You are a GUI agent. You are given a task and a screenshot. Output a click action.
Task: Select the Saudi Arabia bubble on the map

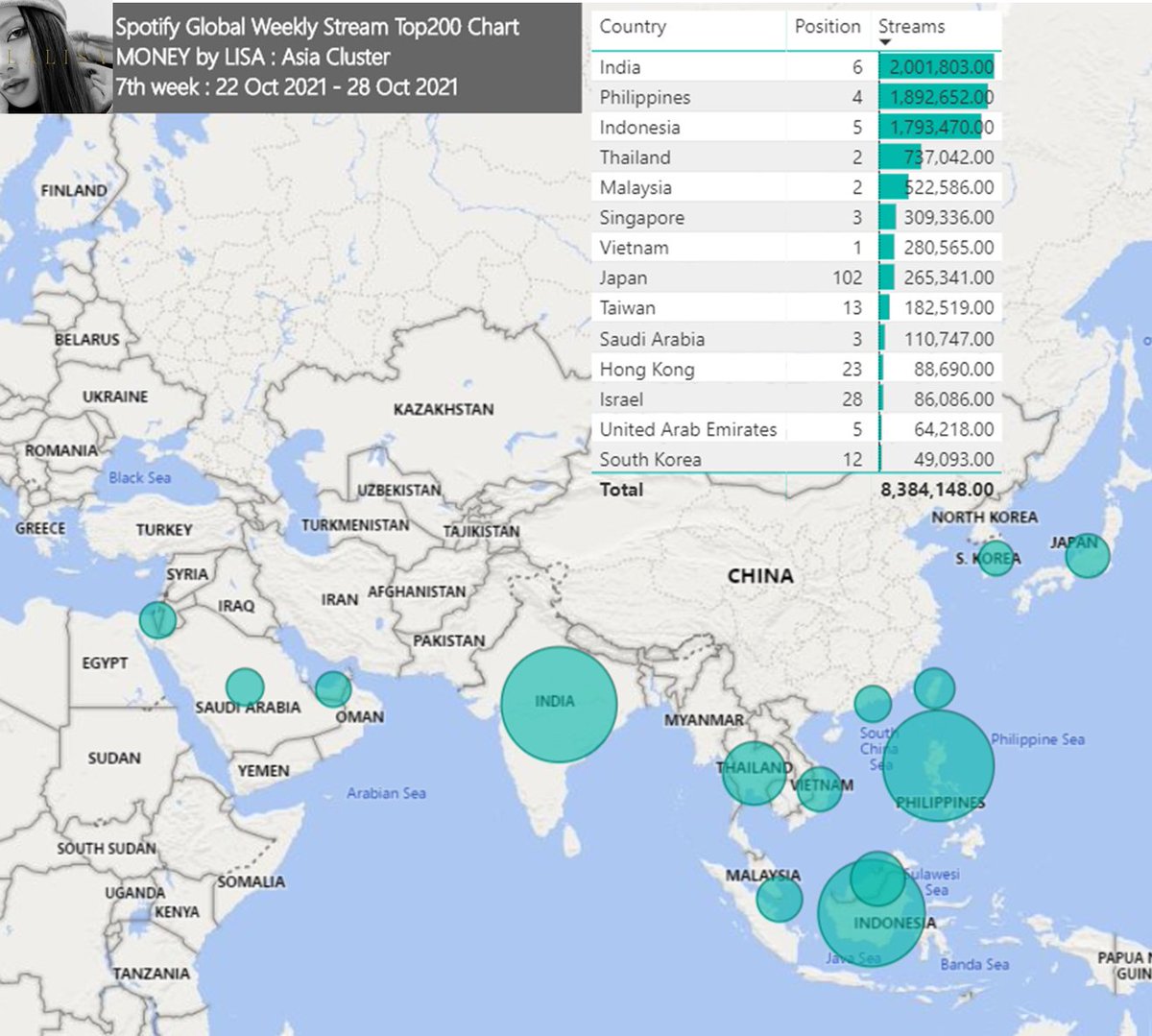245,687
